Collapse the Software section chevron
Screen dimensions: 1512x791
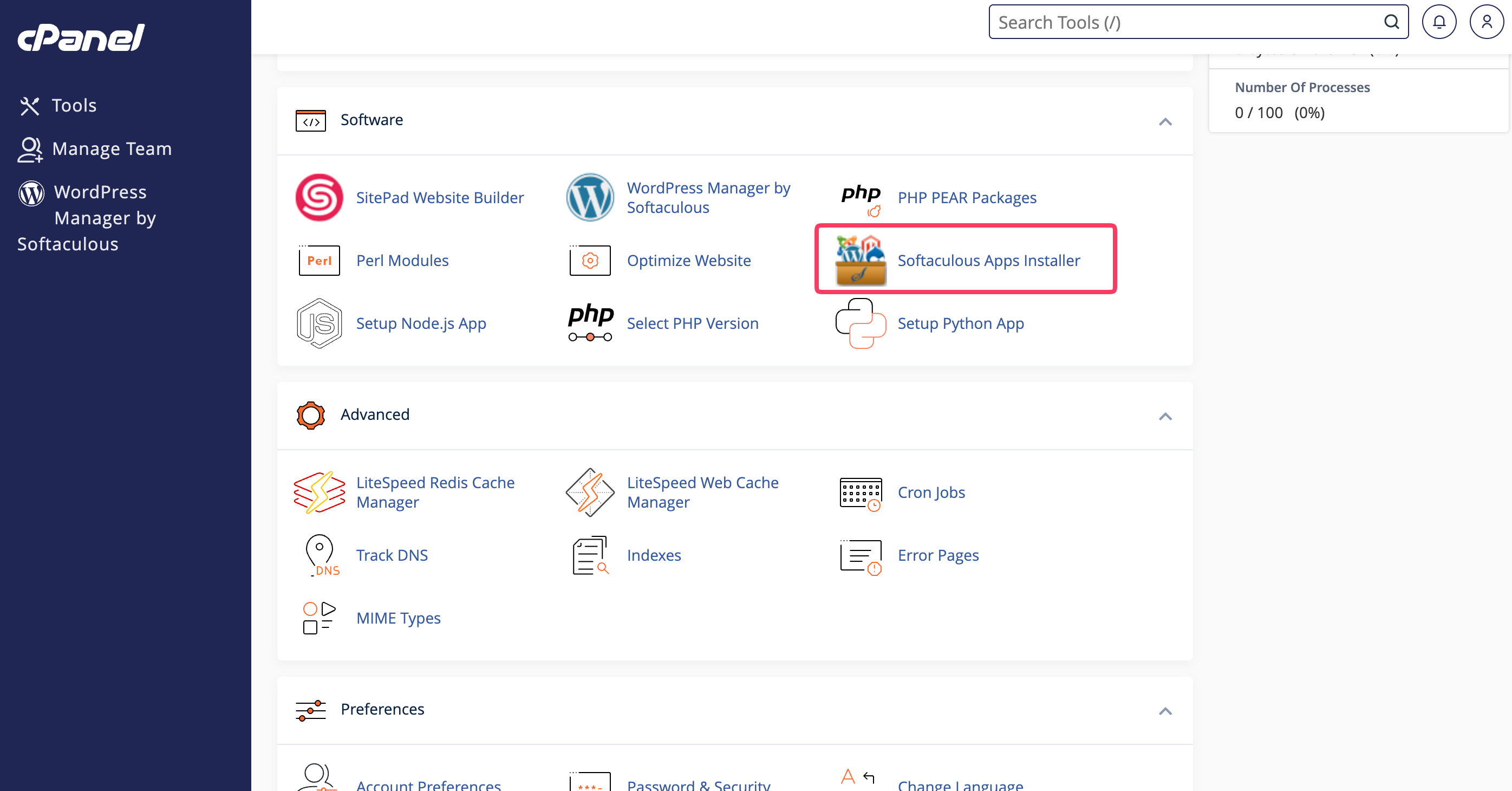[1165, 121]
